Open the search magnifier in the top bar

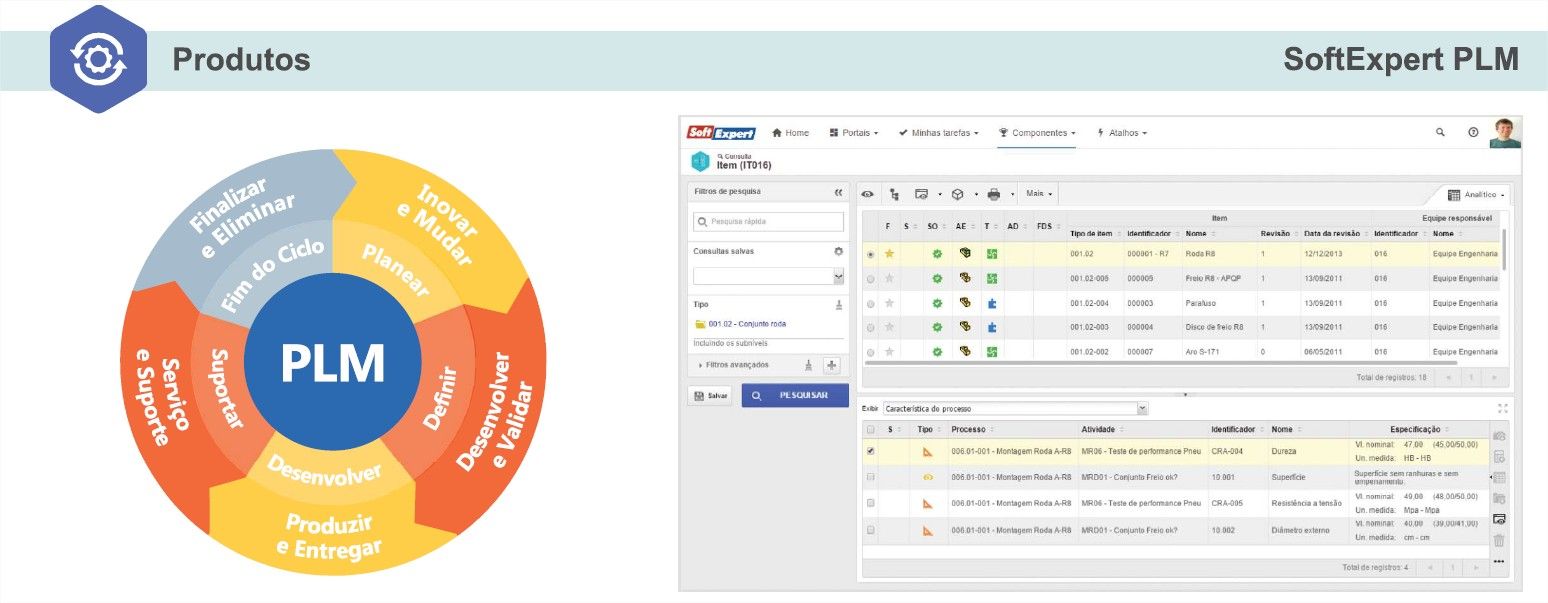click(x=1440, y=133)
